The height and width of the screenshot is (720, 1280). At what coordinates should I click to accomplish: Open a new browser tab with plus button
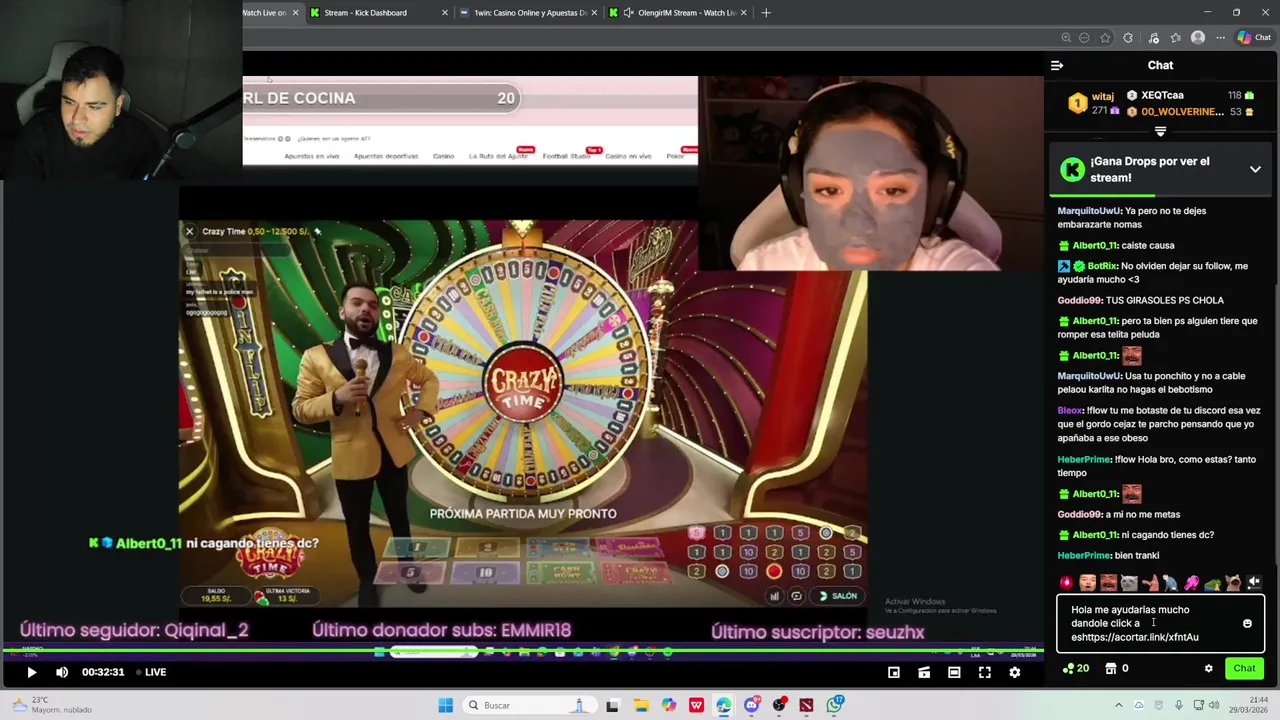pos(766,13)
